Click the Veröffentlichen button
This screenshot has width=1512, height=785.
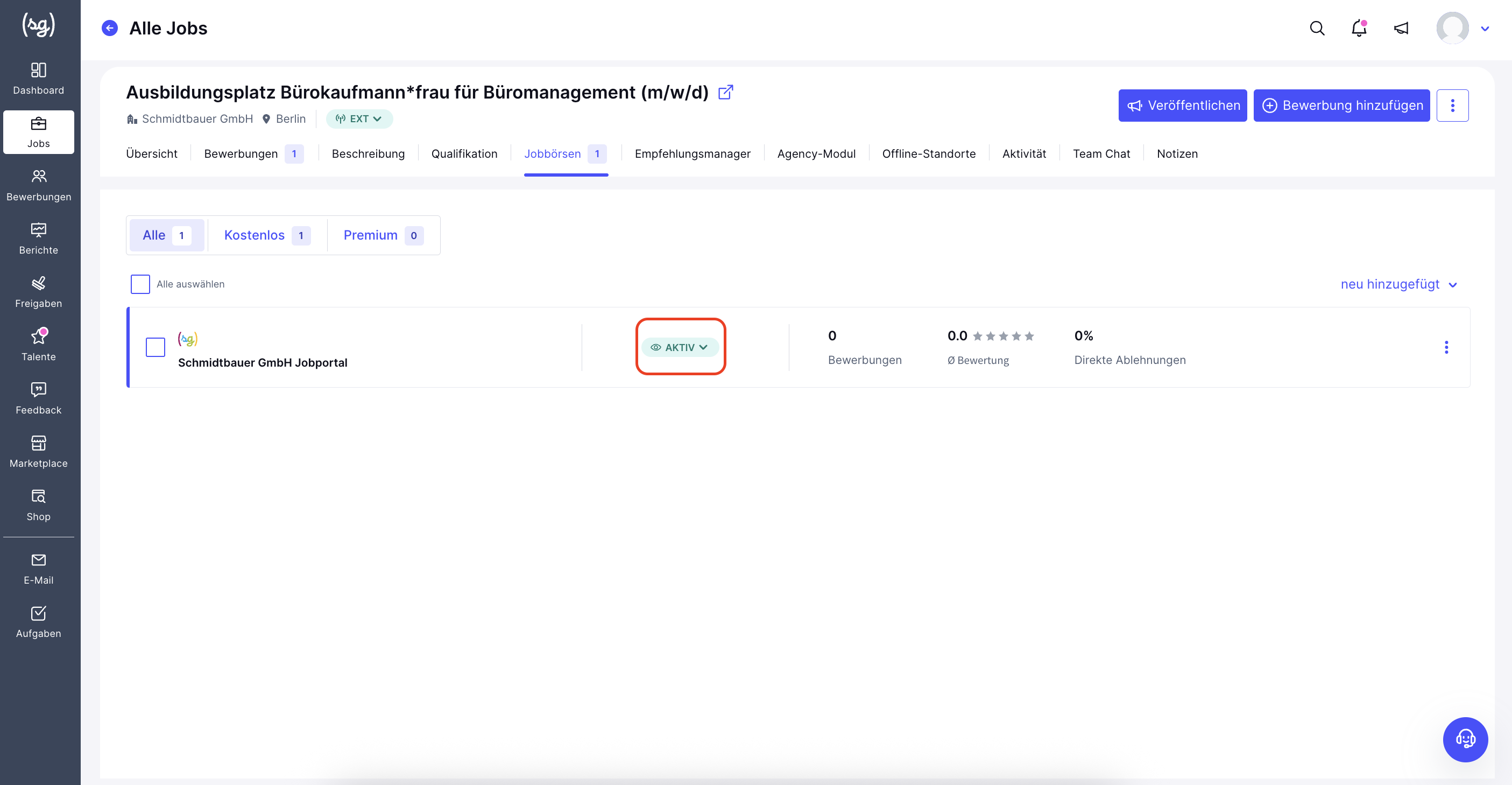1182,105
